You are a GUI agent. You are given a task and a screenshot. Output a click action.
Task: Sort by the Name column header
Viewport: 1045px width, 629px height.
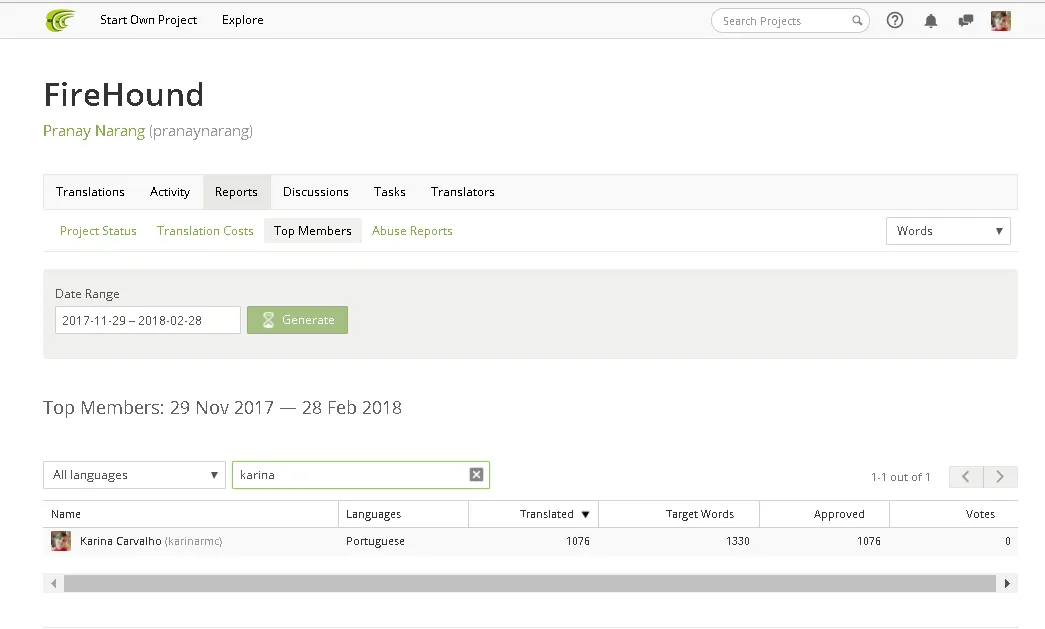tap(191, 514)
